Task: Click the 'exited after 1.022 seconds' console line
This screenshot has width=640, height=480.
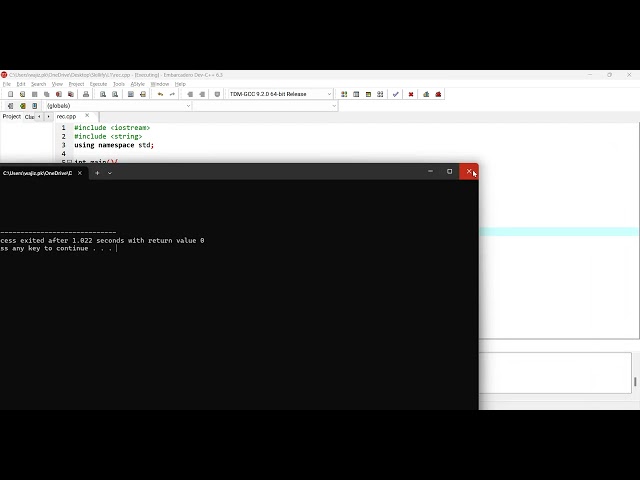Action: (102, 240)
